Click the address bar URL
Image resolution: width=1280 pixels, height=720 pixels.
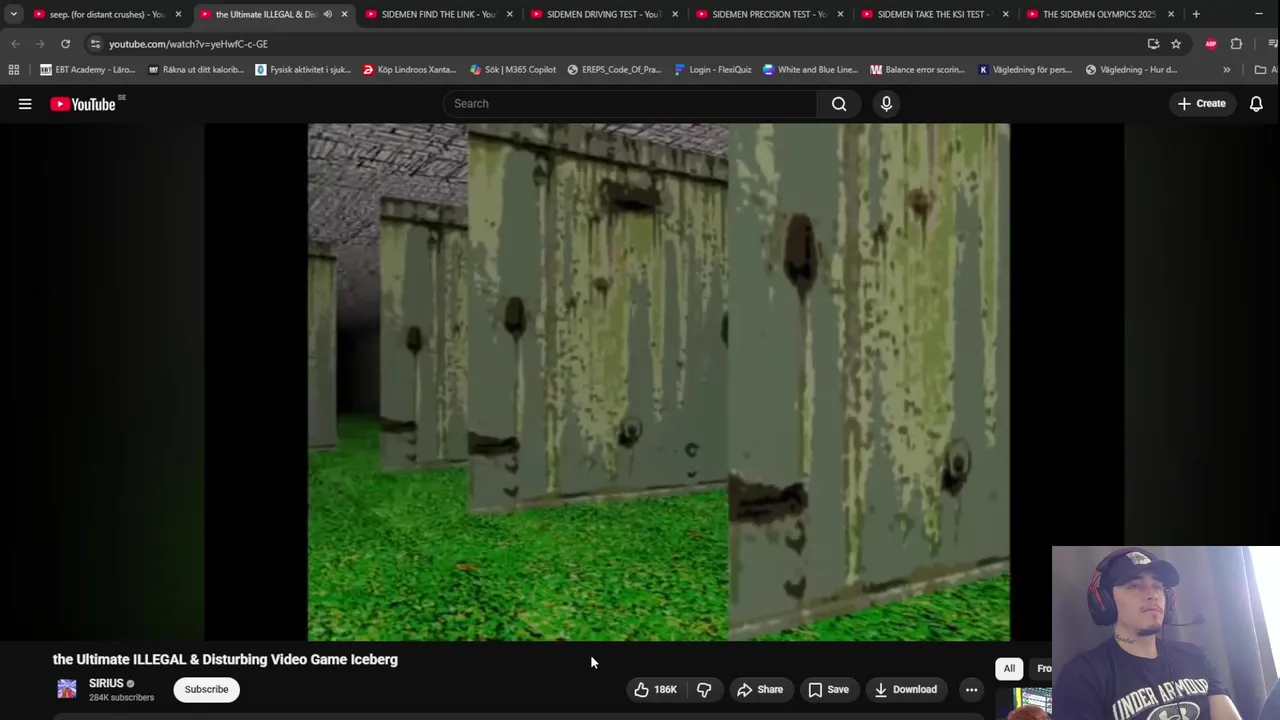pos(188,44)
